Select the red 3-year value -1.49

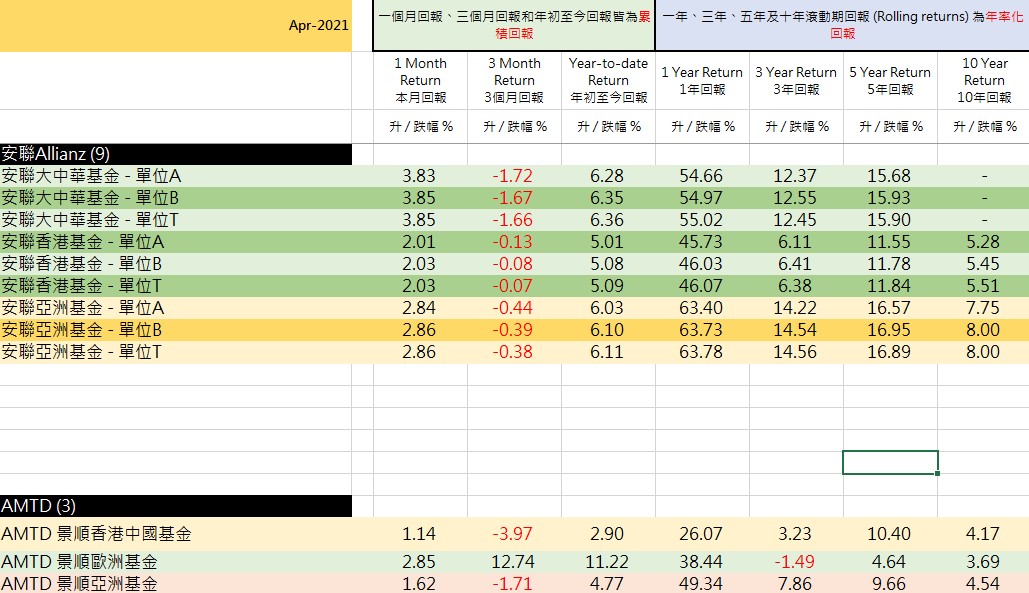point(793,562)
